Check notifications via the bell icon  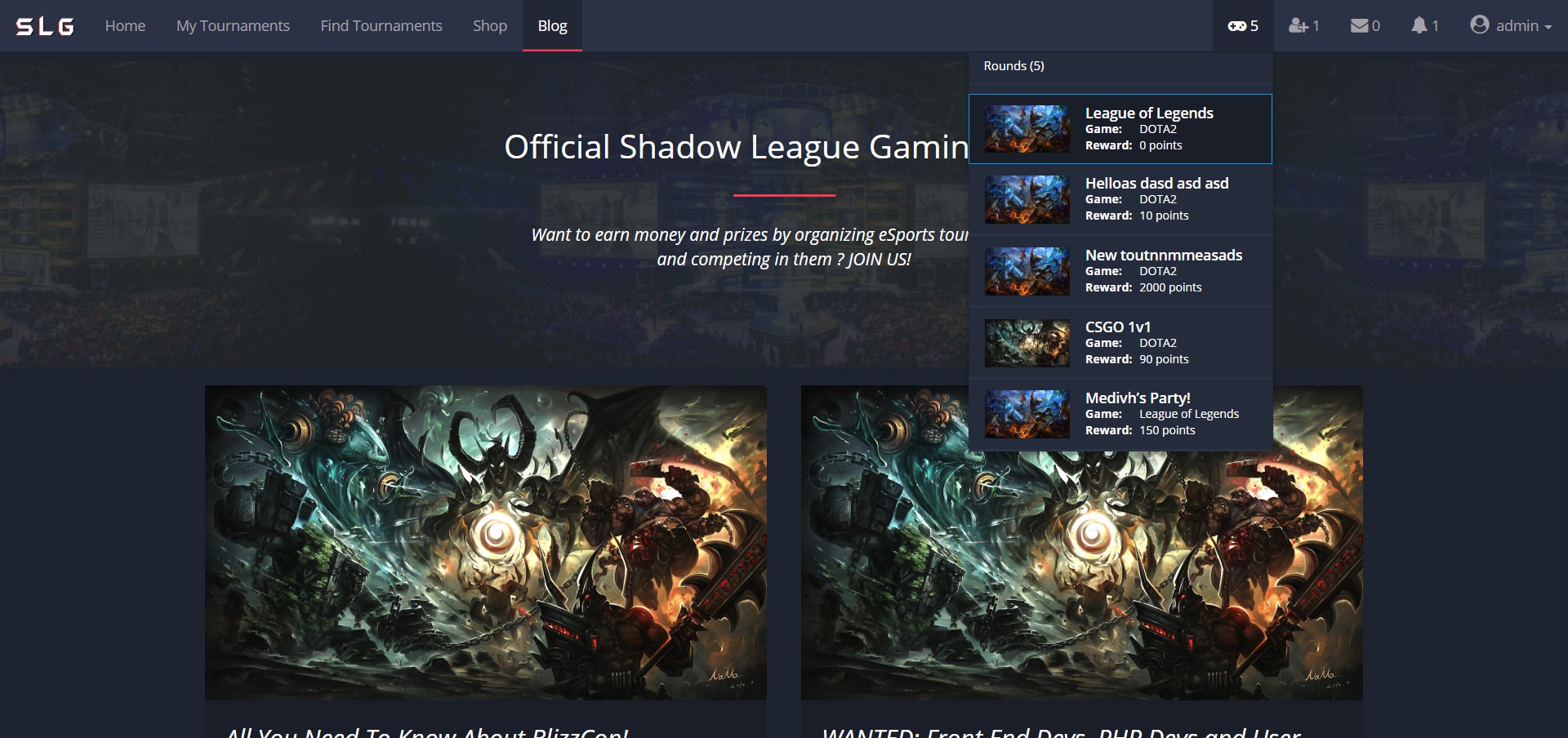1421,24
